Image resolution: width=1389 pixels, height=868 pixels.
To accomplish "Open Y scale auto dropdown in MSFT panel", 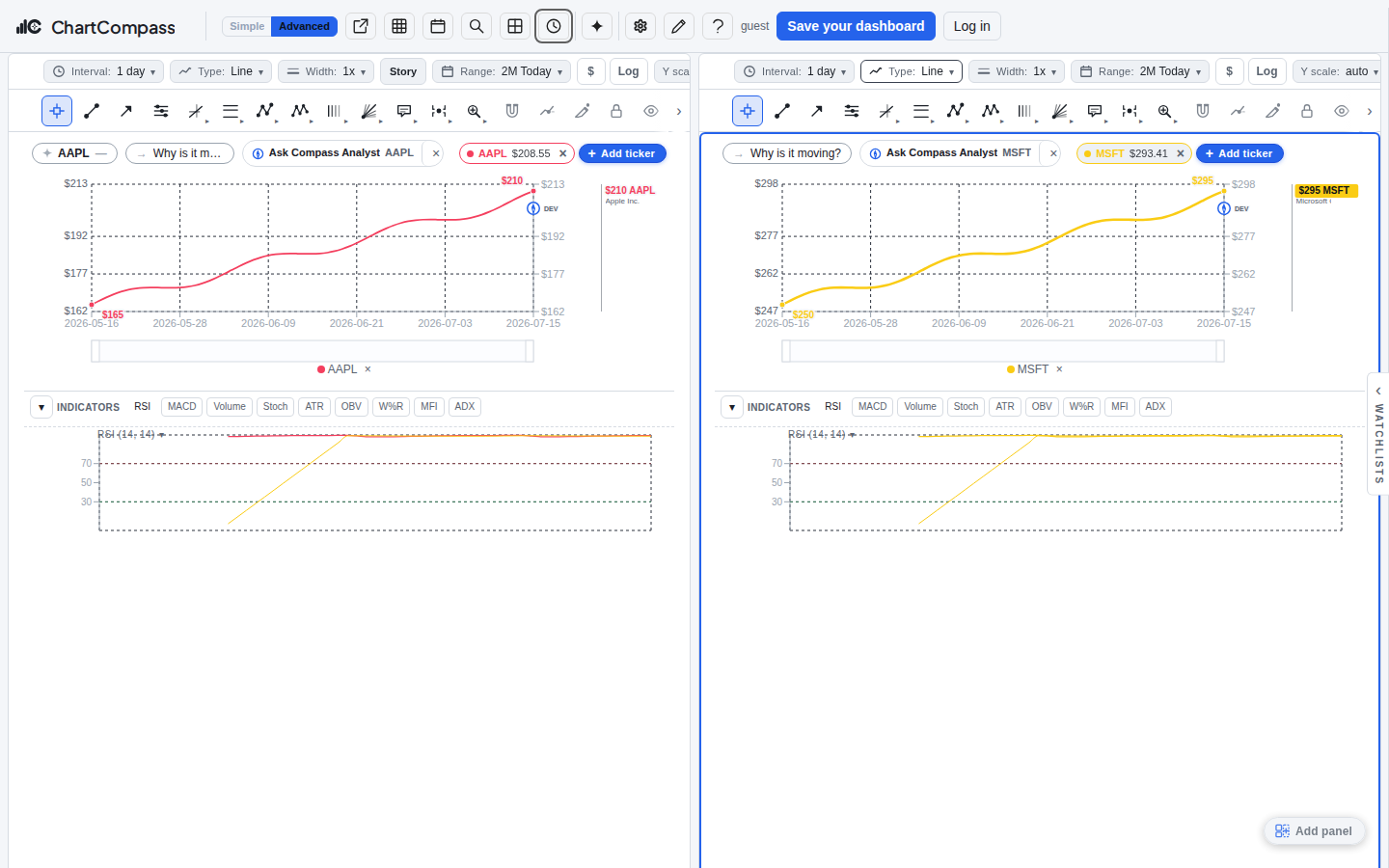I will click(1337, 71).
